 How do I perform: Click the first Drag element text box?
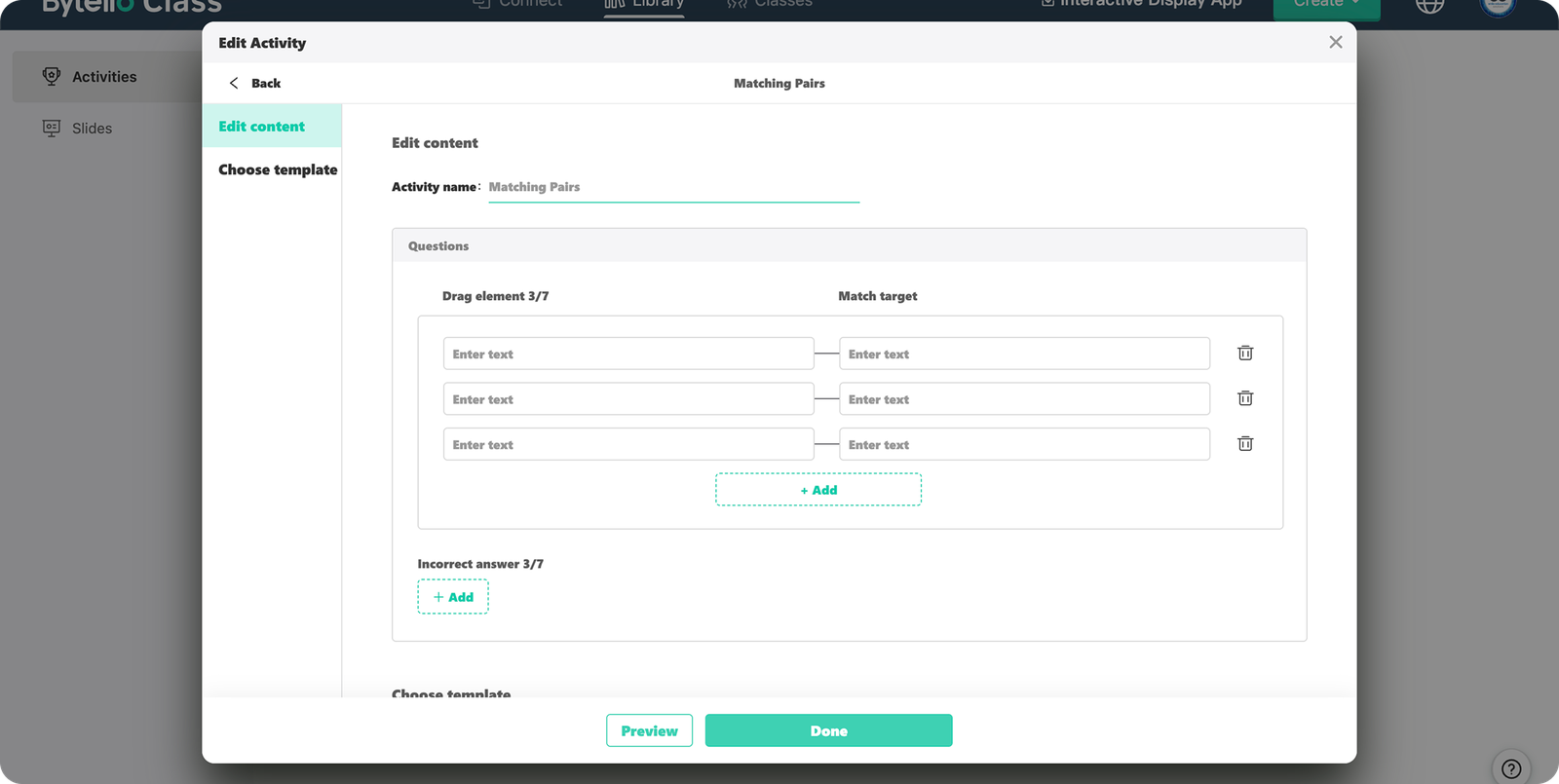pyautogui.click(x=627, y=354)
